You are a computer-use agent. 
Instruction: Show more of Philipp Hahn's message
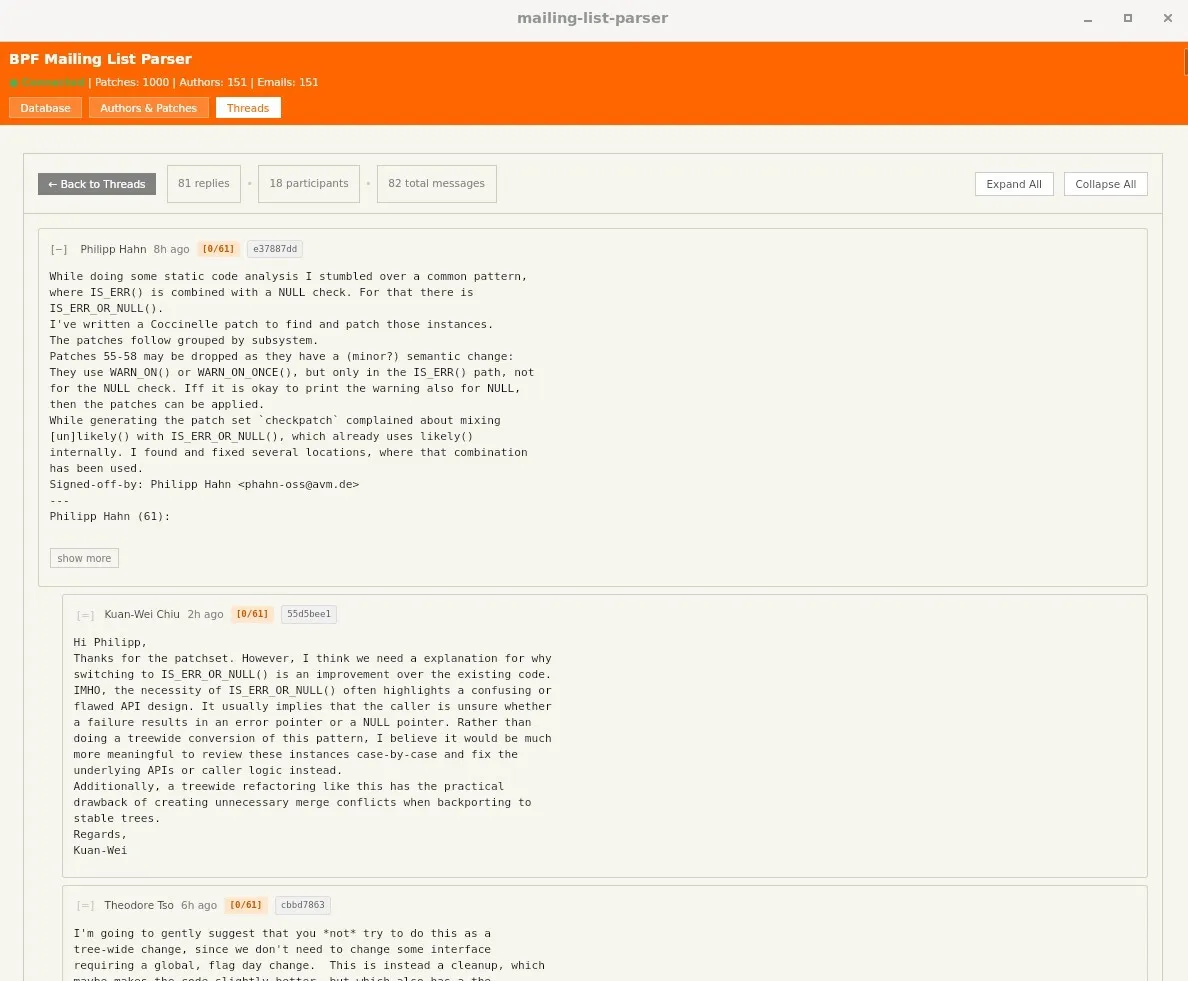84,558
